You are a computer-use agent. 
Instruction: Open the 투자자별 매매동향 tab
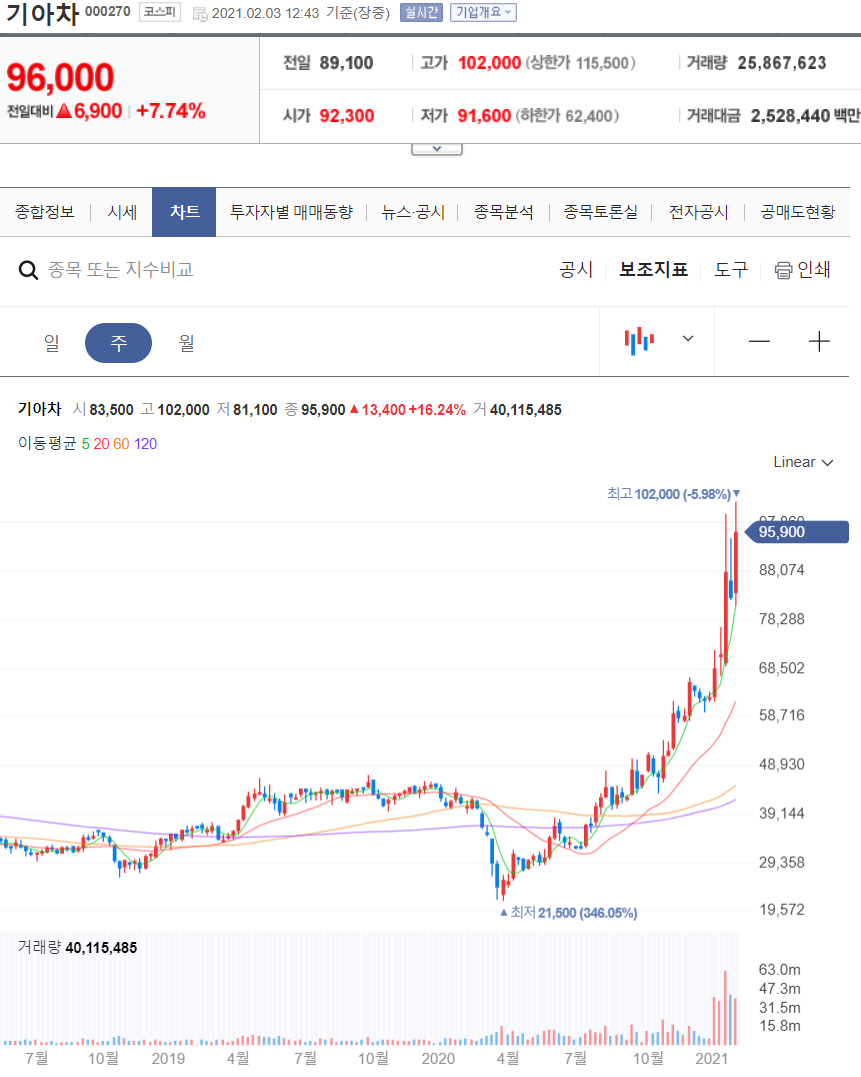click(x=291, y=212)
